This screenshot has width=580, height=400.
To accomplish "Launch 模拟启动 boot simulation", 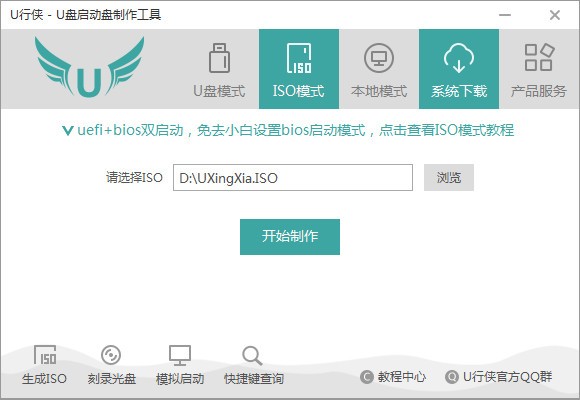I will point(180,366).
